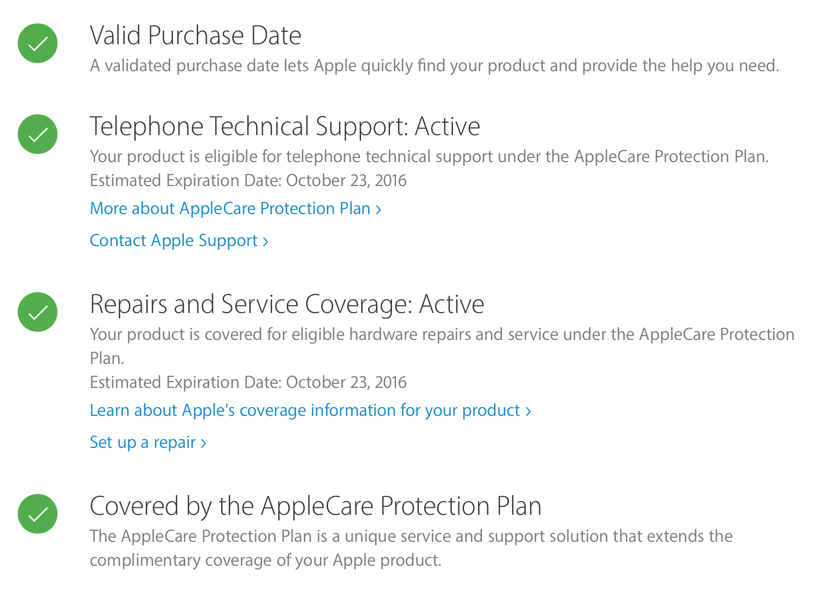
Task: Click the Valid Purchase Date heading
Action: [x=195, y=36]
